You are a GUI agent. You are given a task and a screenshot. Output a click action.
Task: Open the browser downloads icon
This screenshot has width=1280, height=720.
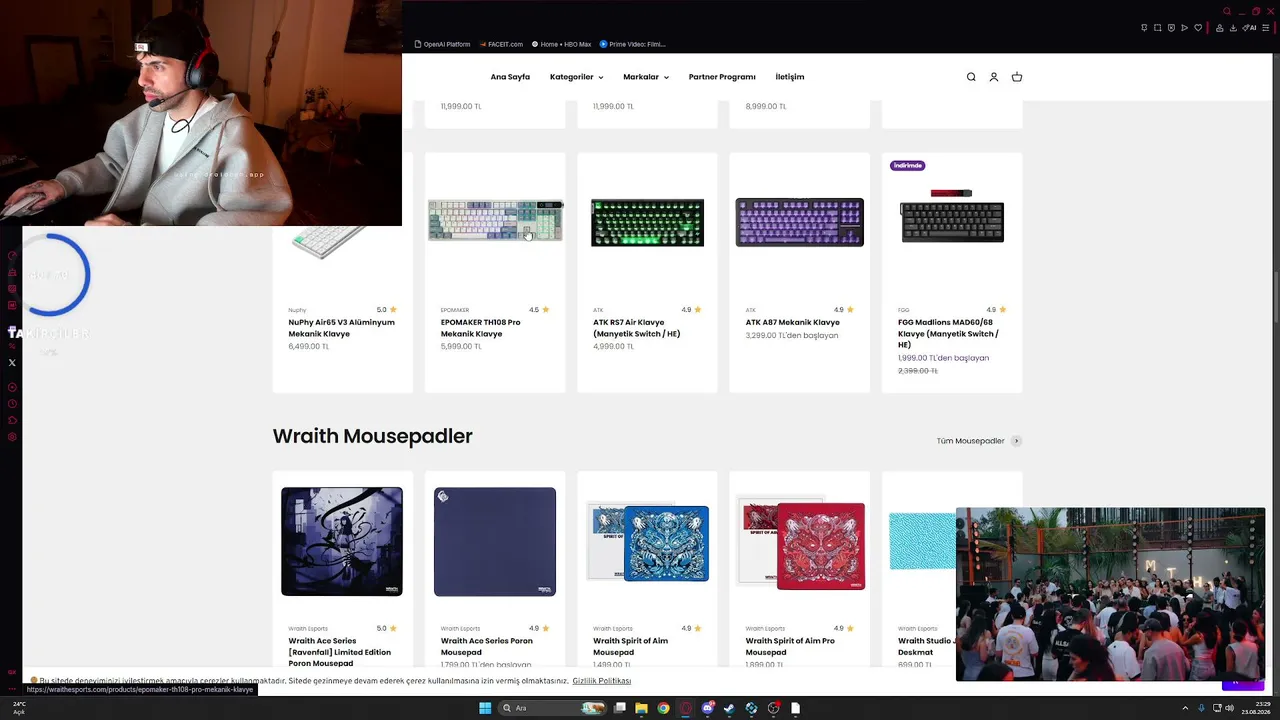(1234, 28)
